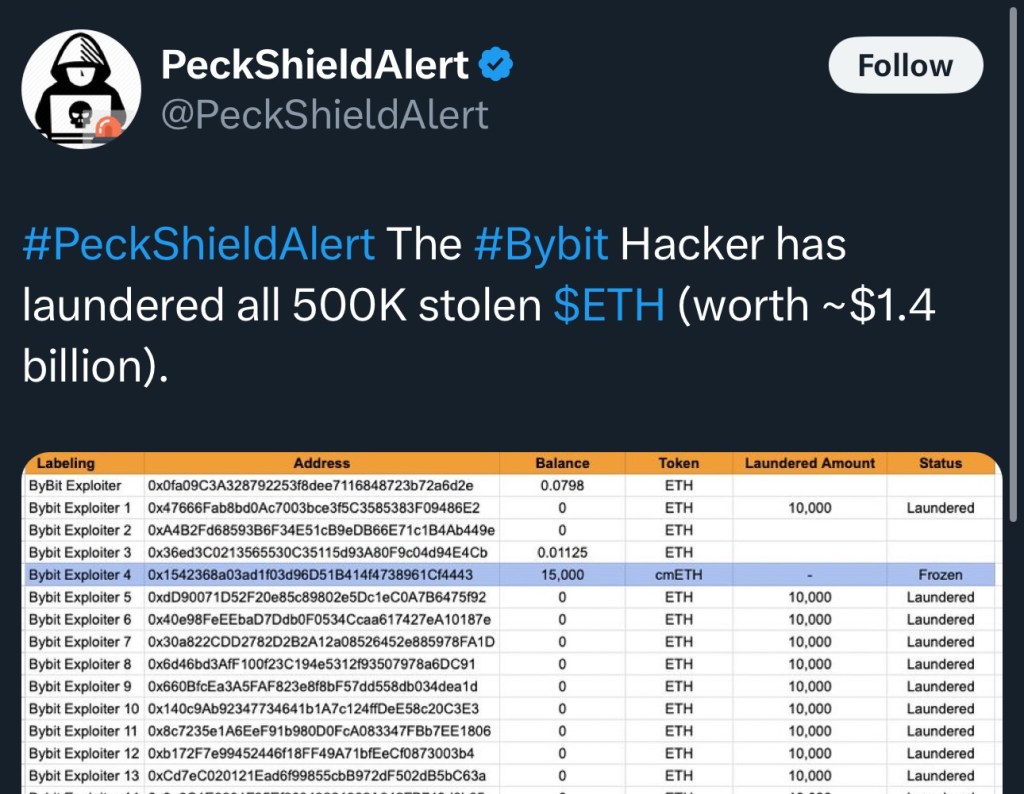Click the Status column header

[x=940, y=463]
